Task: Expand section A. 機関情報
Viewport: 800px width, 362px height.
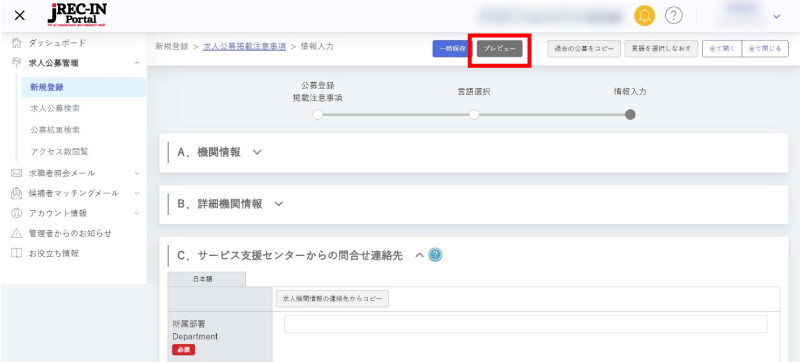Action: pyautogui.click(x=257, y=152)
